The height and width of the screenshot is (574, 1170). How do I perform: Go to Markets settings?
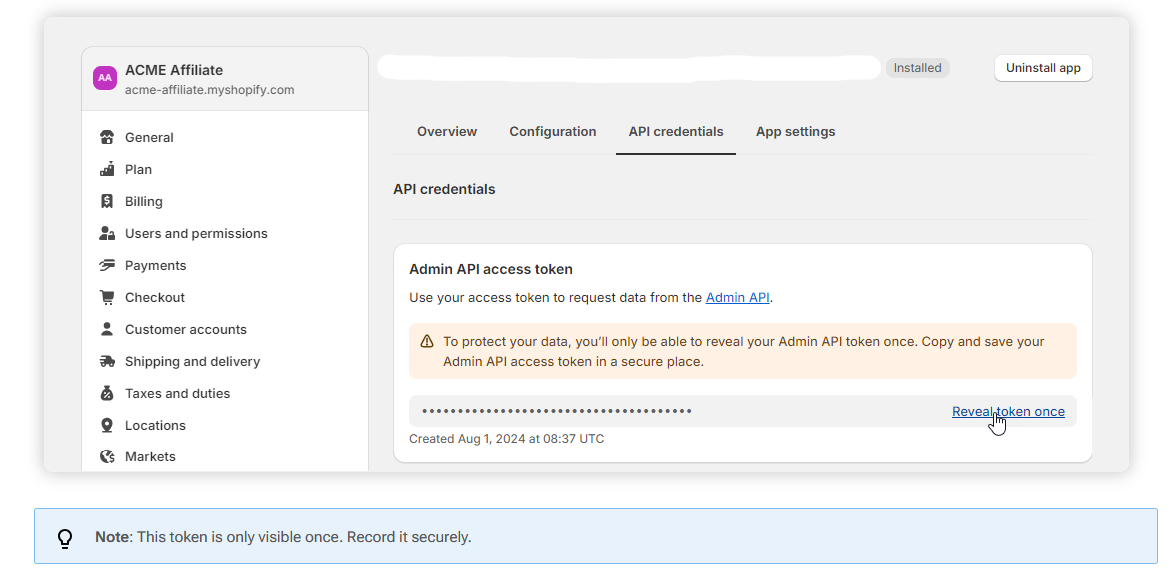tap(150, 457)
